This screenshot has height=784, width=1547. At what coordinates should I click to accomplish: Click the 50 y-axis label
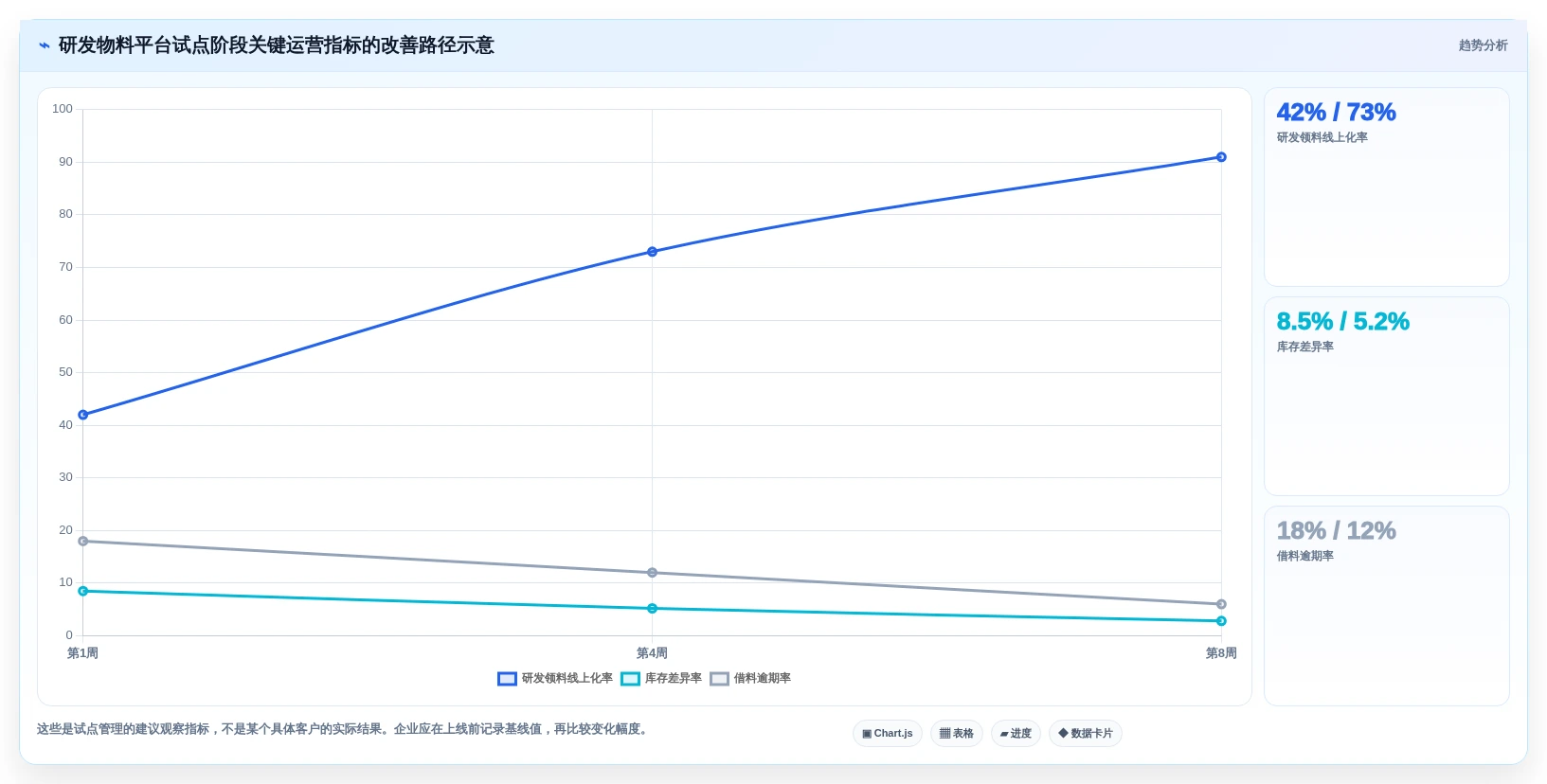click(65, 372)
